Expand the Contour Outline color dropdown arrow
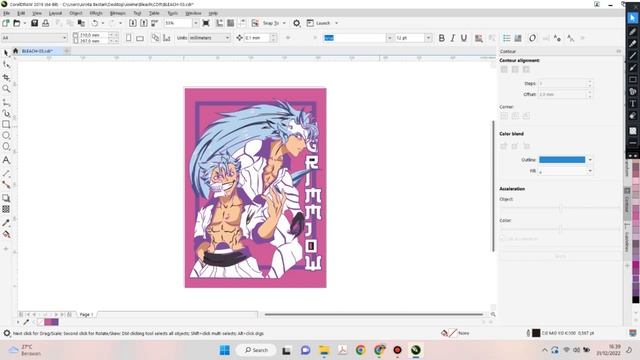 [x=590, y=160]
